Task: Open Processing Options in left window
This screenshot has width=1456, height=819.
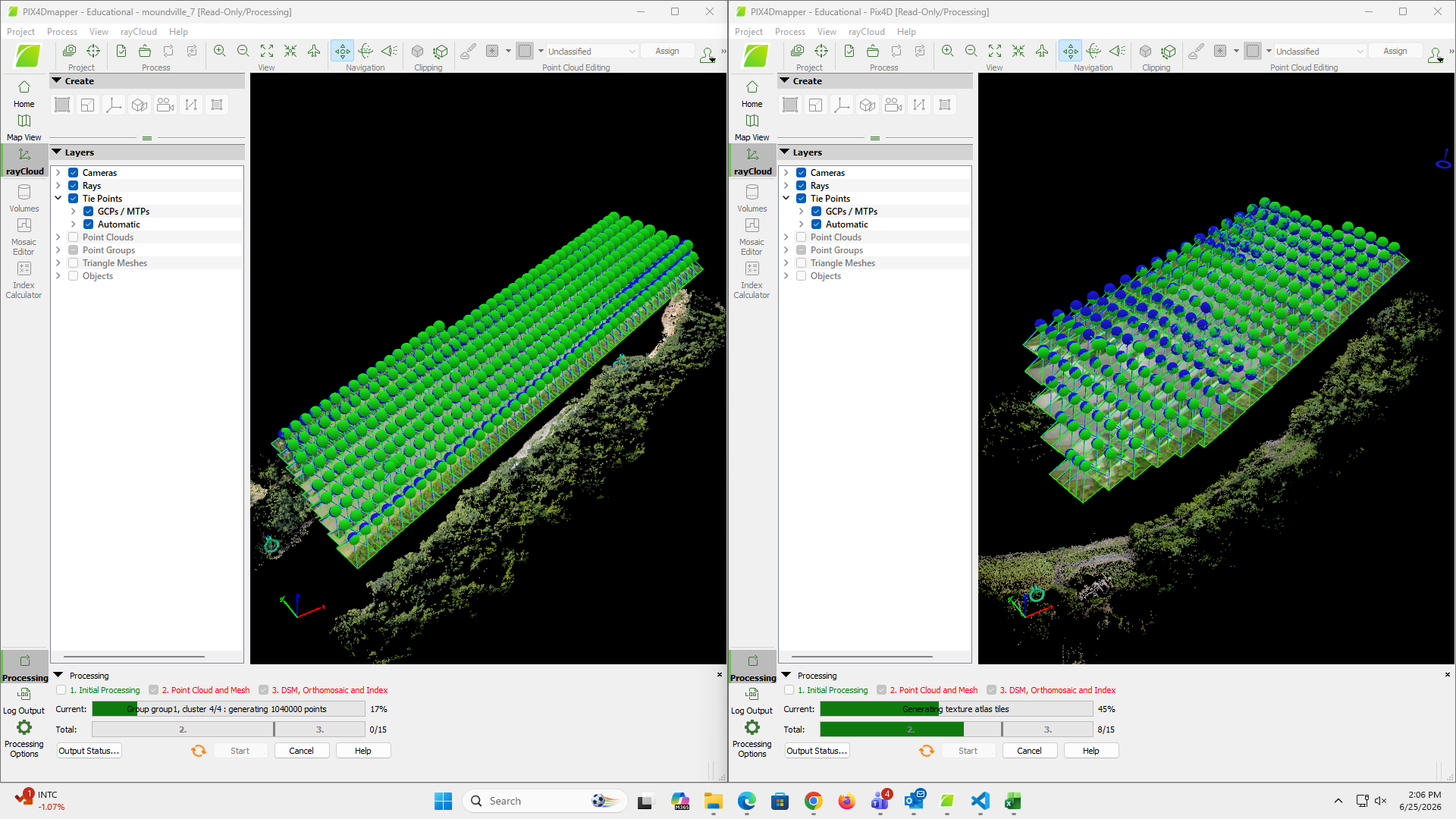Action: (x=24, y=739)
